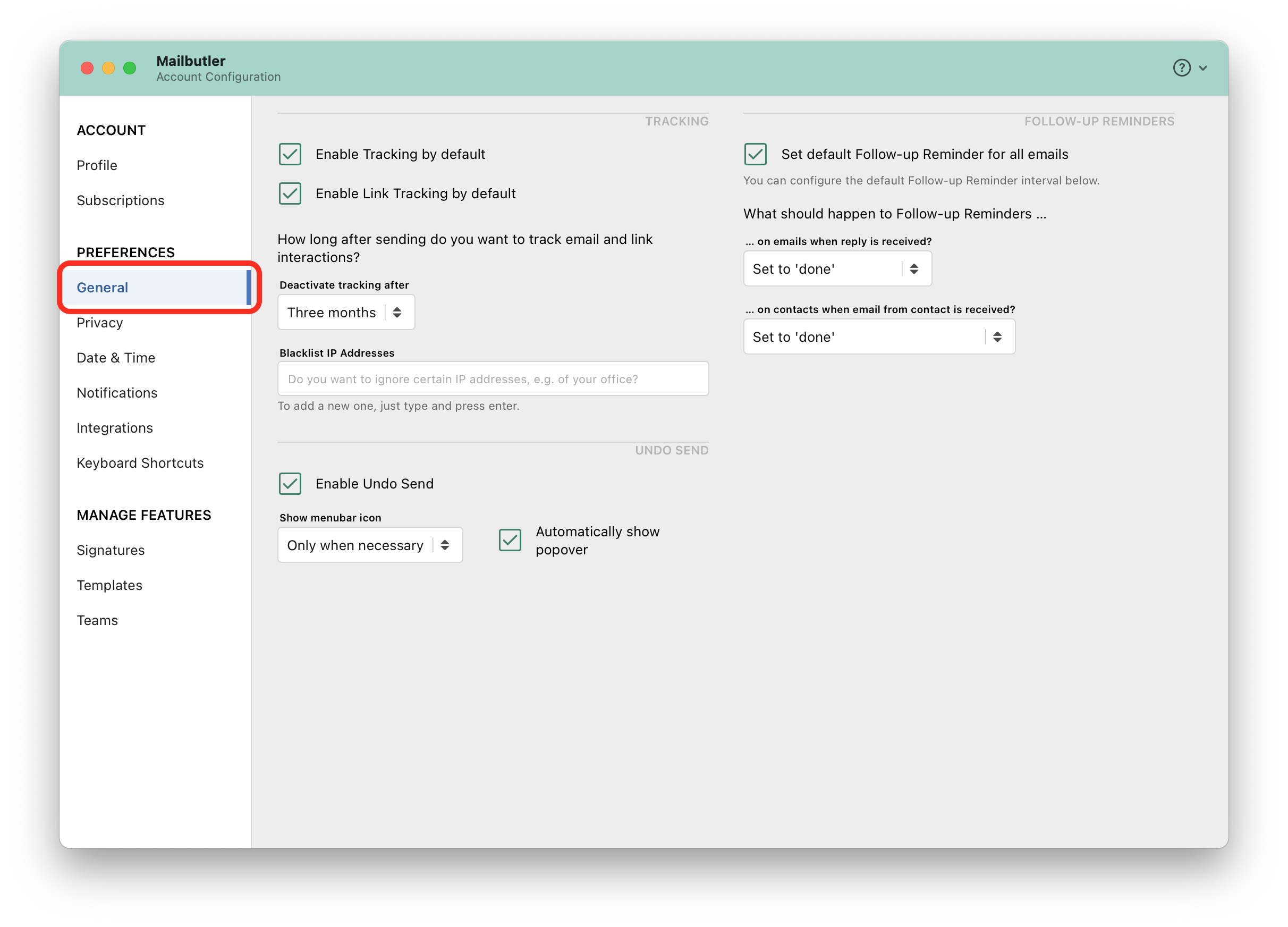
Task: Open Keyboard Shortcuts settings
Action: (x=140, y=463)
